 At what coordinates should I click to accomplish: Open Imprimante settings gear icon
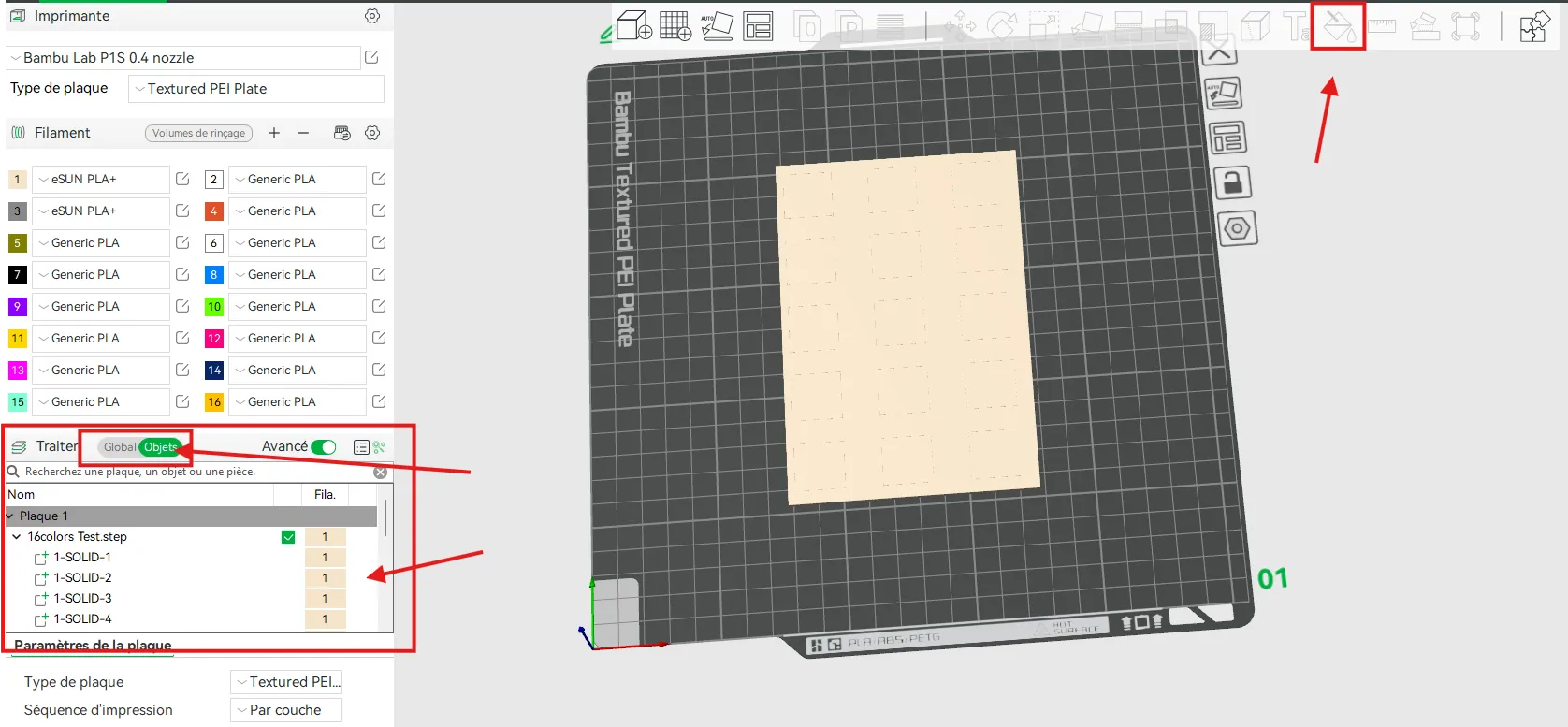tap(372, 16)
